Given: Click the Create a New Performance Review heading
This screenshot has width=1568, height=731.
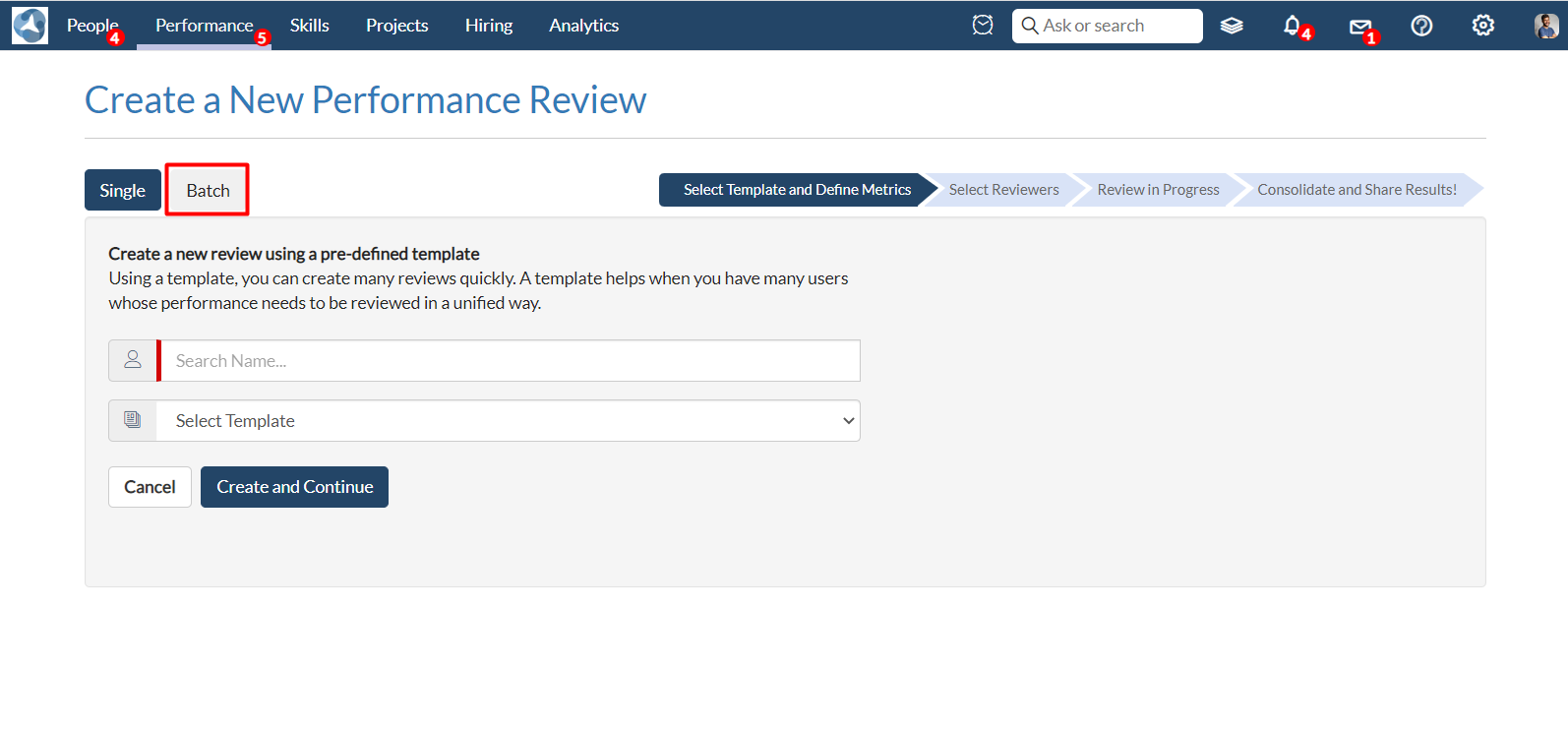Looking at the screenshot, I should (x=366, y=100).
